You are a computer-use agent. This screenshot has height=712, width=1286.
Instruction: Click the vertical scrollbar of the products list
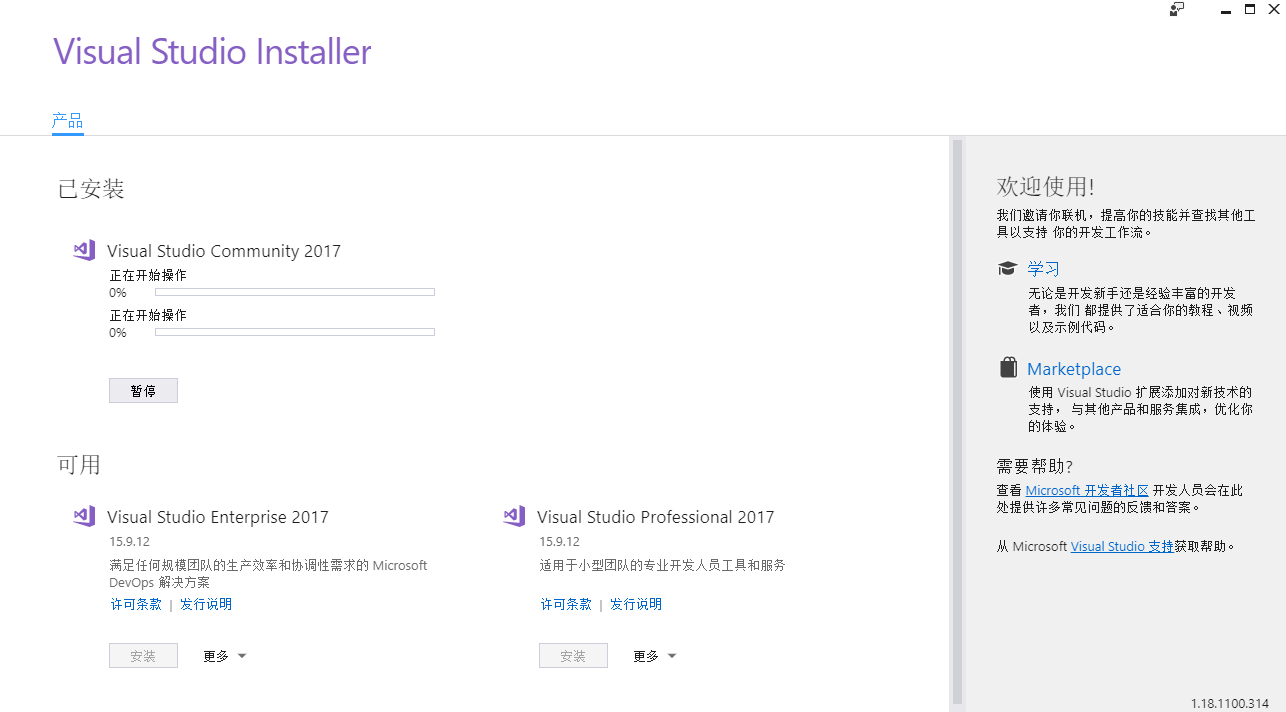(x=957, y=422)
